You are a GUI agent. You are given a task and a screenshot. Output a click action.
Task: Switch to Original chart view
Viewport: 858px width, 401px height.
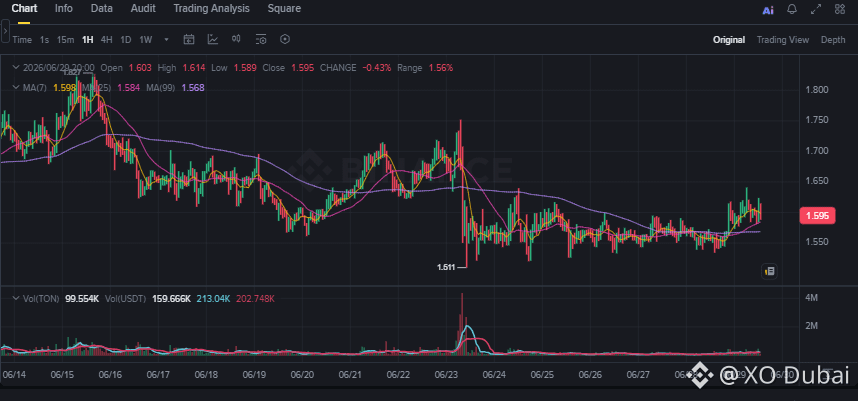pos(728,40)
